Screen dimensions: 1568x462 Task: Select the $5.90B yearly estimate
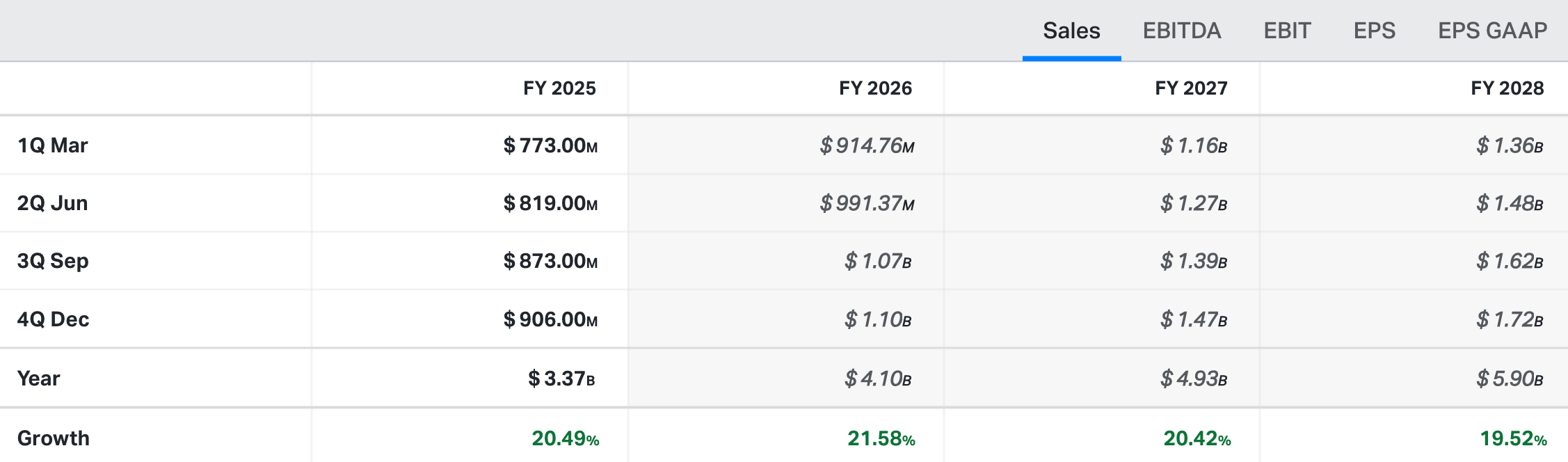(1510, 379)
